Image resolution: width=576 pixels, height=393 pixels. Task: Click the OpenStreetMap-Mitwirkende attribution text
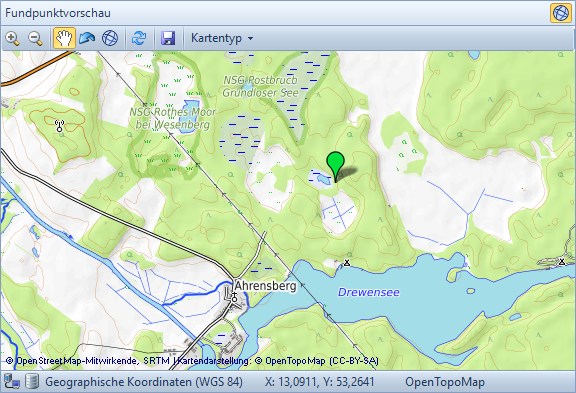pos(72,361)
